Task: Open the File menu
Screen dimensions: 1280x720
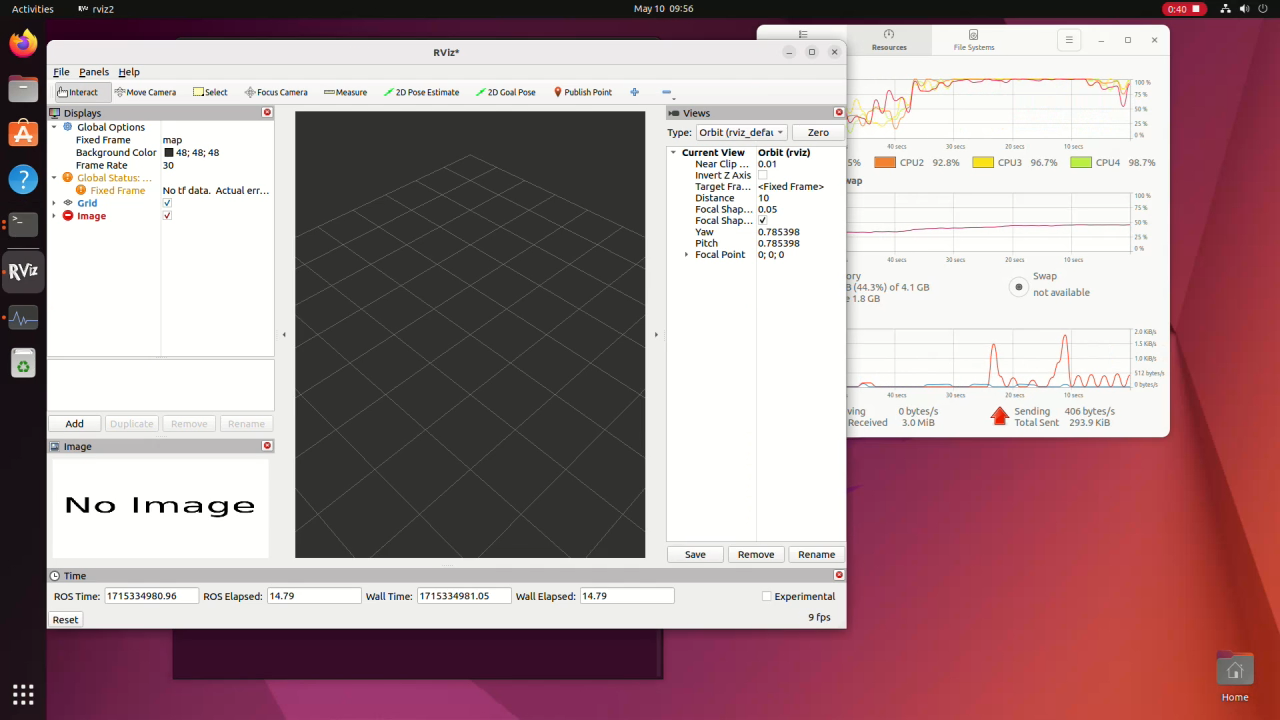Action: [61, 72]
